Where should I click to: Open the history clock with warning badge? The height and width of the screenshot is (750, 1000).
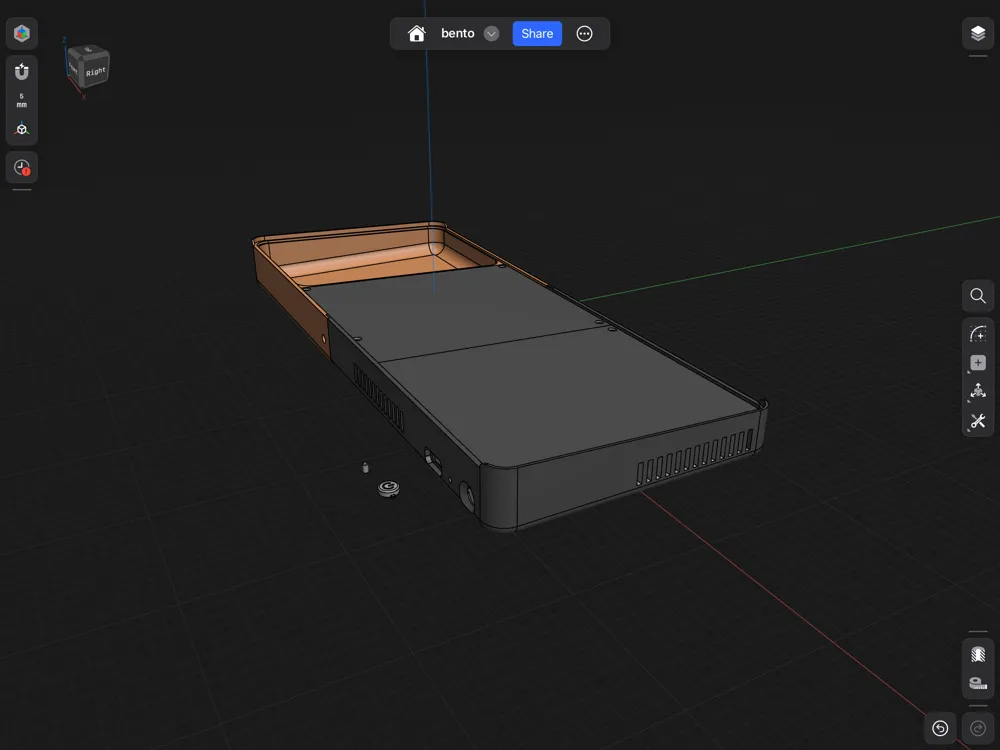point(22,168)
